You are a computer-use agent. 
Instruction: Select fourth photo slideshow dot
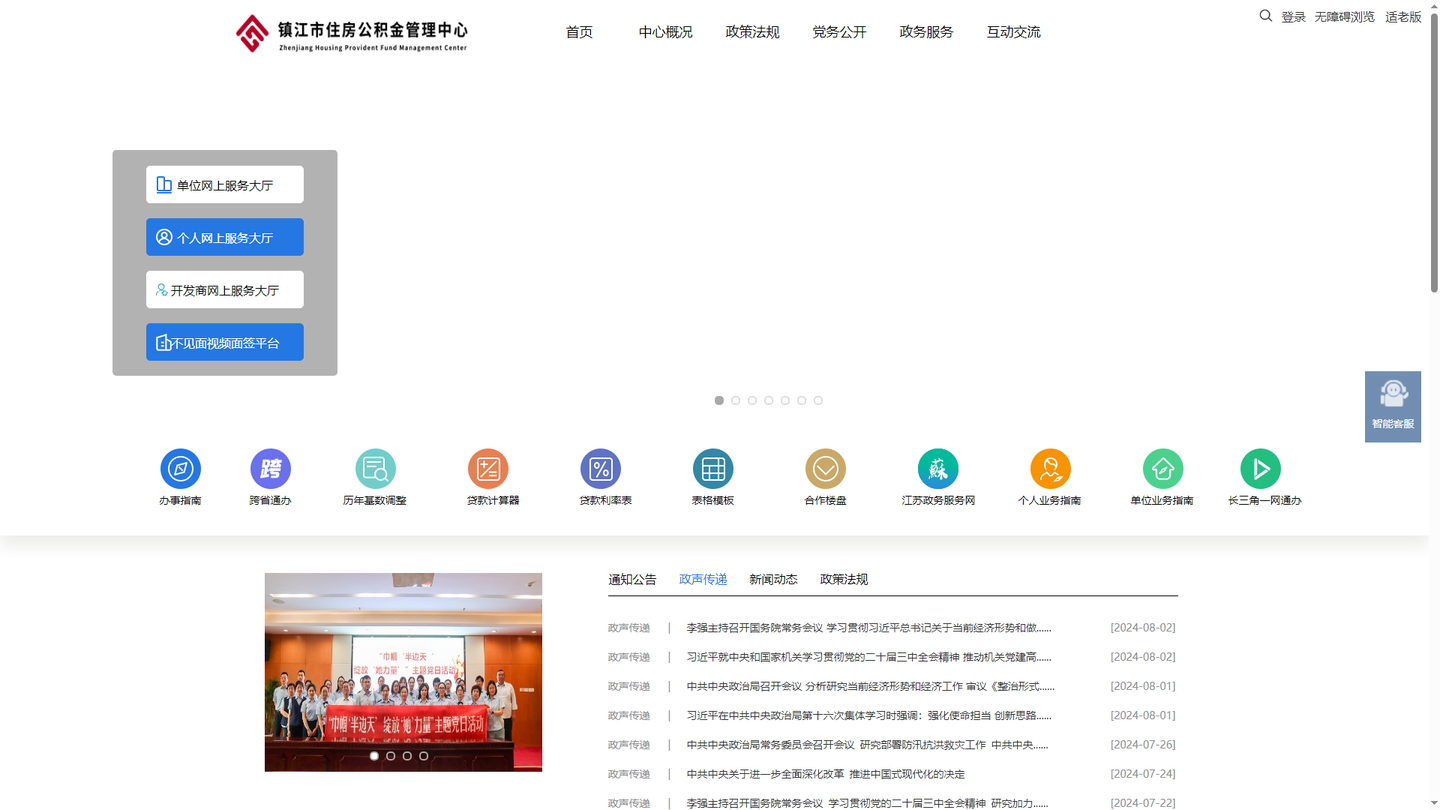point(423,756)
